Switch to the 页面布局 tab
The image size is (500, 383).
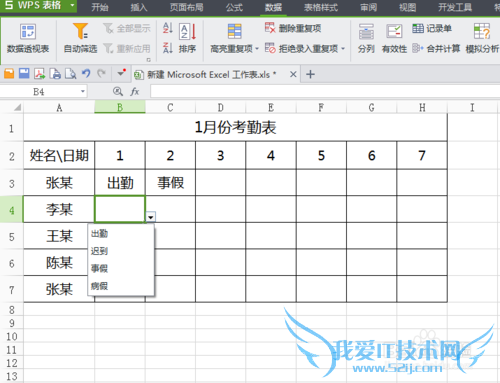coord(187,7)
